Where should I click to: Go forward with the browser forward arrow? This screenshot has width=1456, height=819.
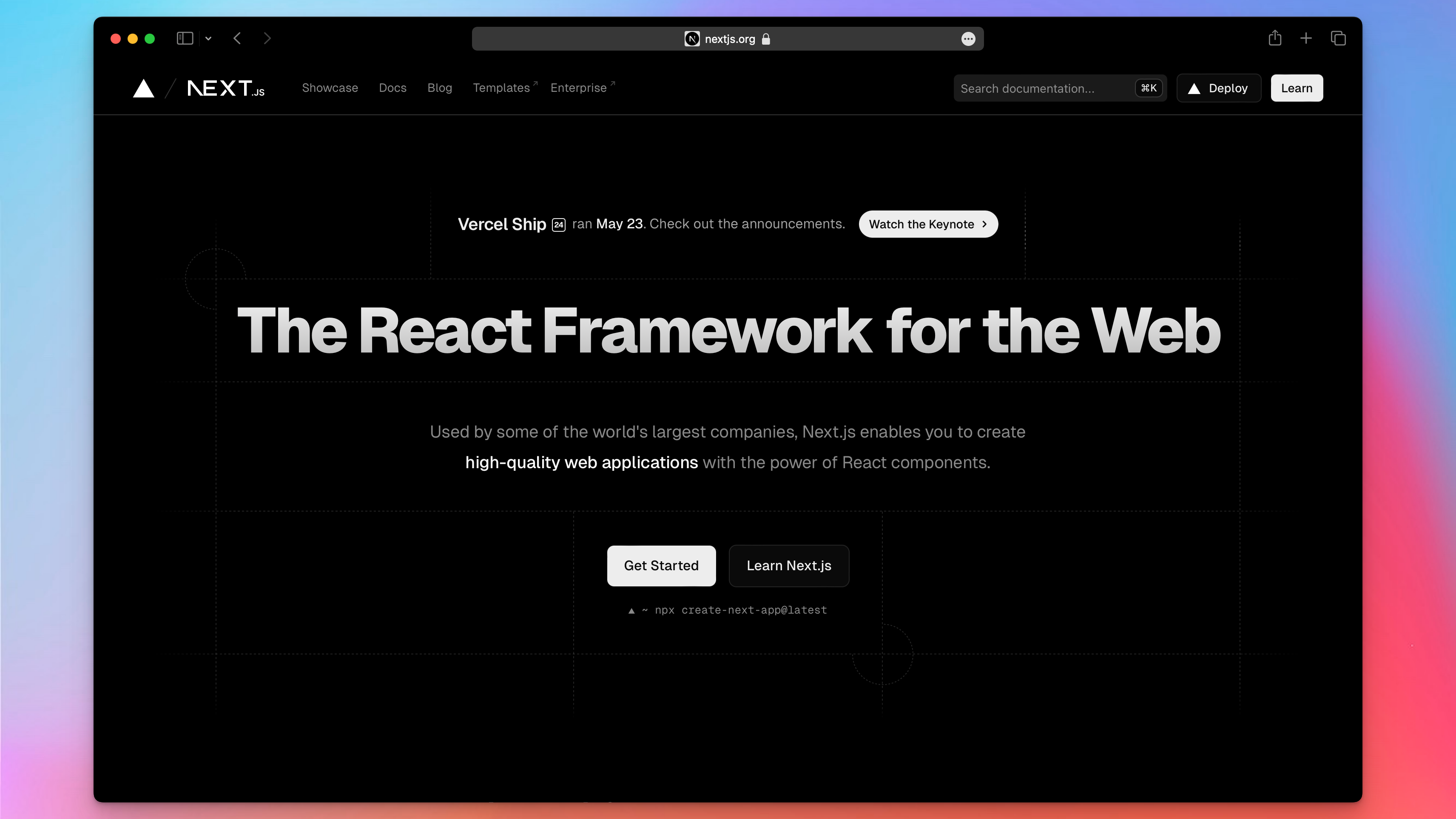pyautogui.click(x=267, y=38)
